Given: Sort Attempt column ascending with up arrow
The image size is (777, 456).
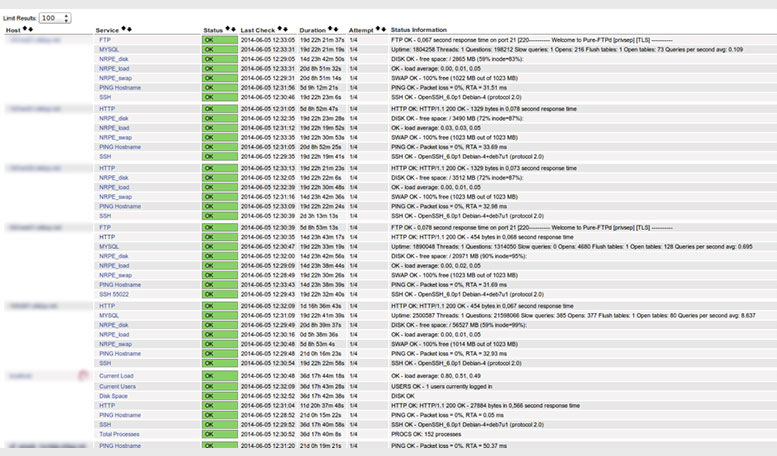Looking at the screenshot, I should tap(376, 30).
